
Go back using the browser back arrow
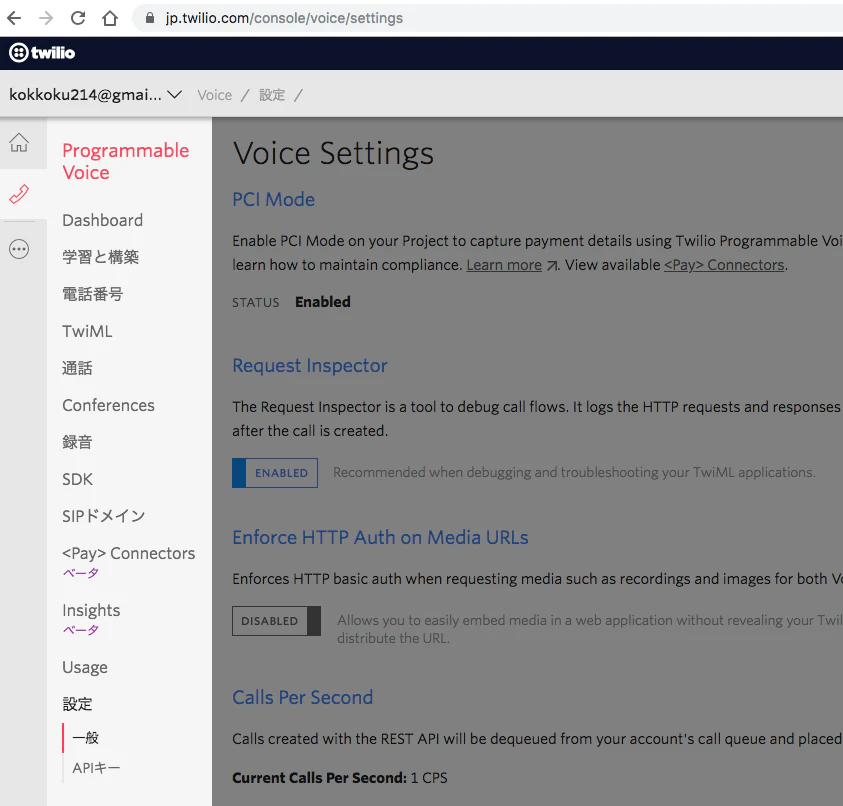(x=15, y=18)
